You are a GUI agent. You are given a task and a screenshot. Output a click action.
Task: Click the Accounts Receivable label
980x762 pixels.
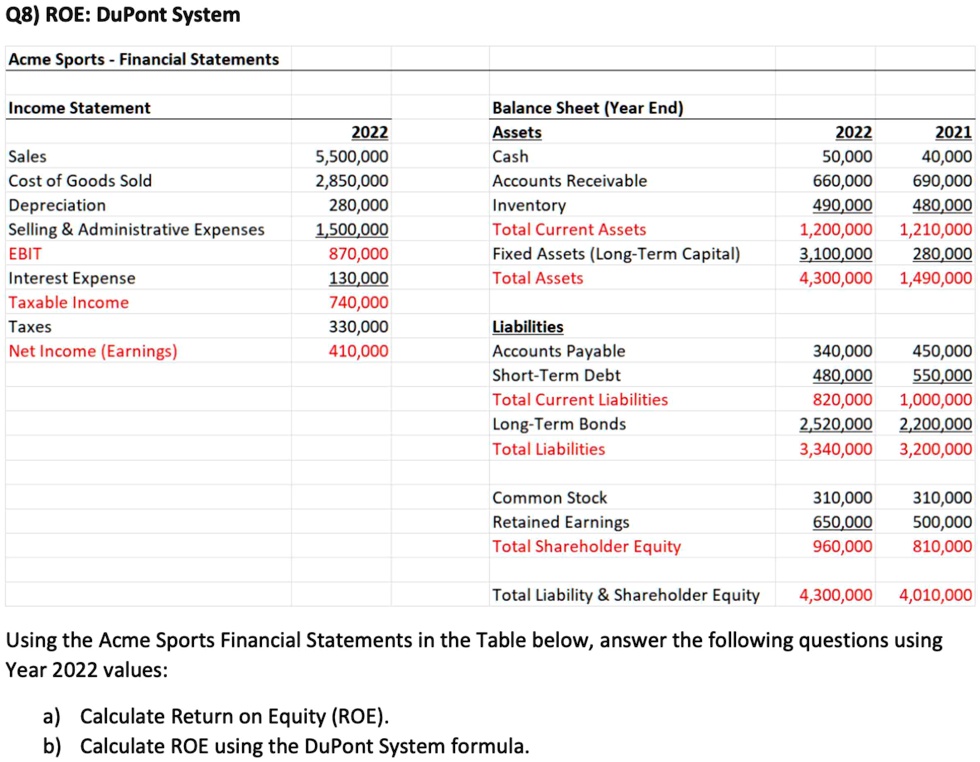pos(566,181)
